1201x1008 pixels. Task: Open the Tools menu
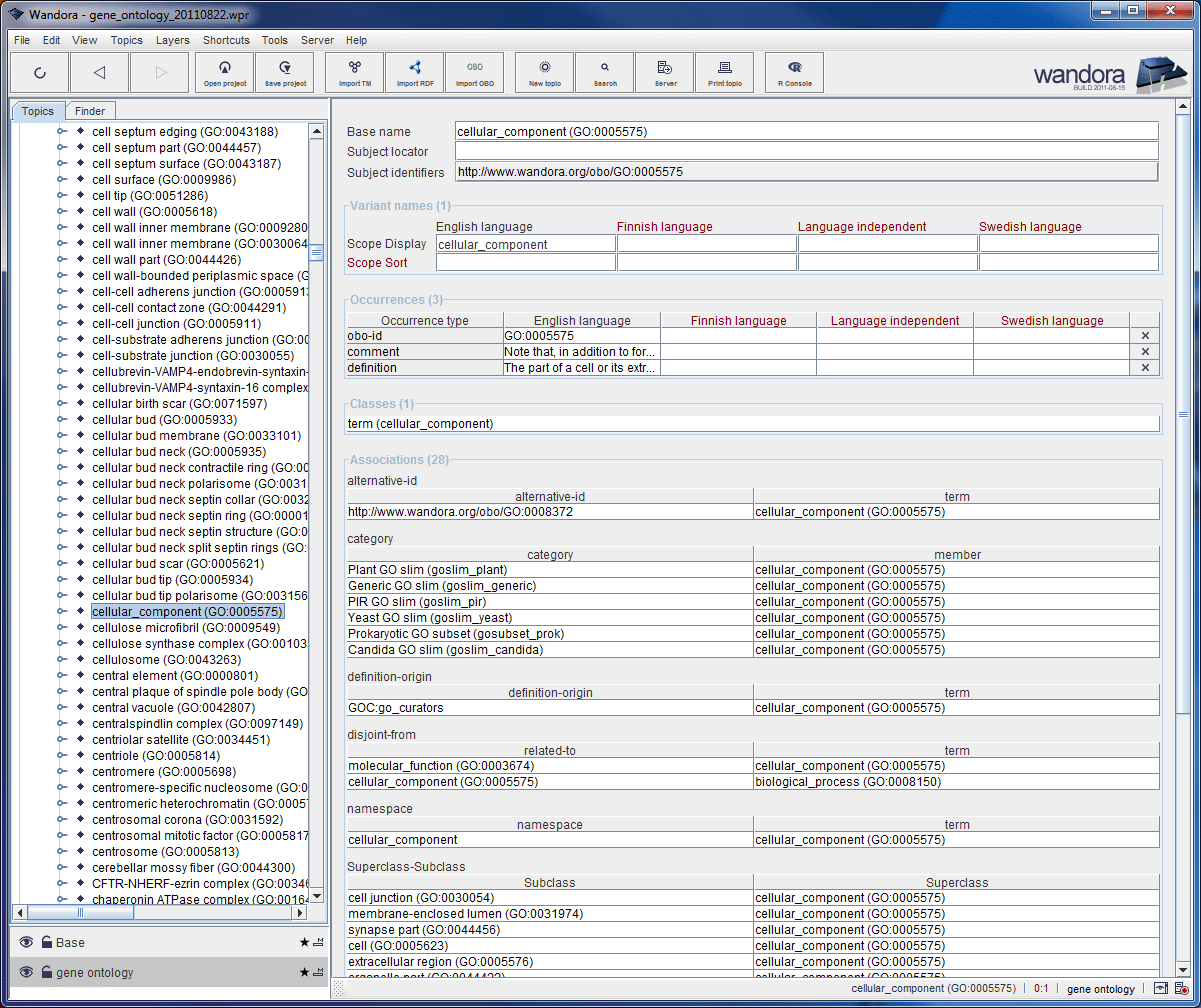(274, 40)
